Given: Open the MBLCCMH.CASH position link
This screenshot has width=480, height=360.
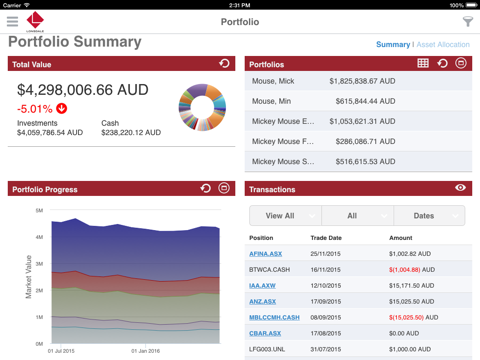Looking at the screenshot, I should tap(274, 318).
